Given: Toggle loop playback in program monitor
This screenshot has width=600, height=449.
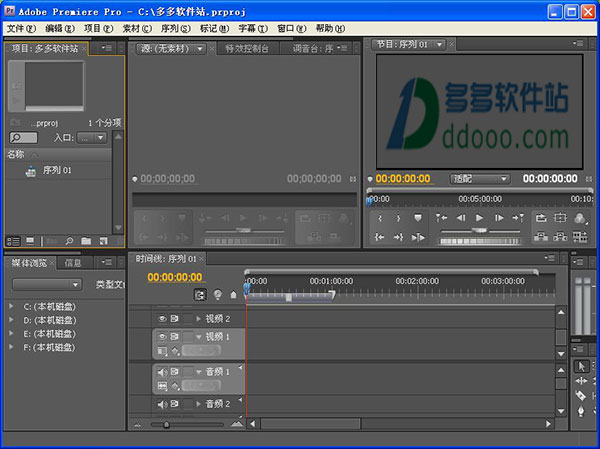Looking at the screenshot, I should (541, 218).
